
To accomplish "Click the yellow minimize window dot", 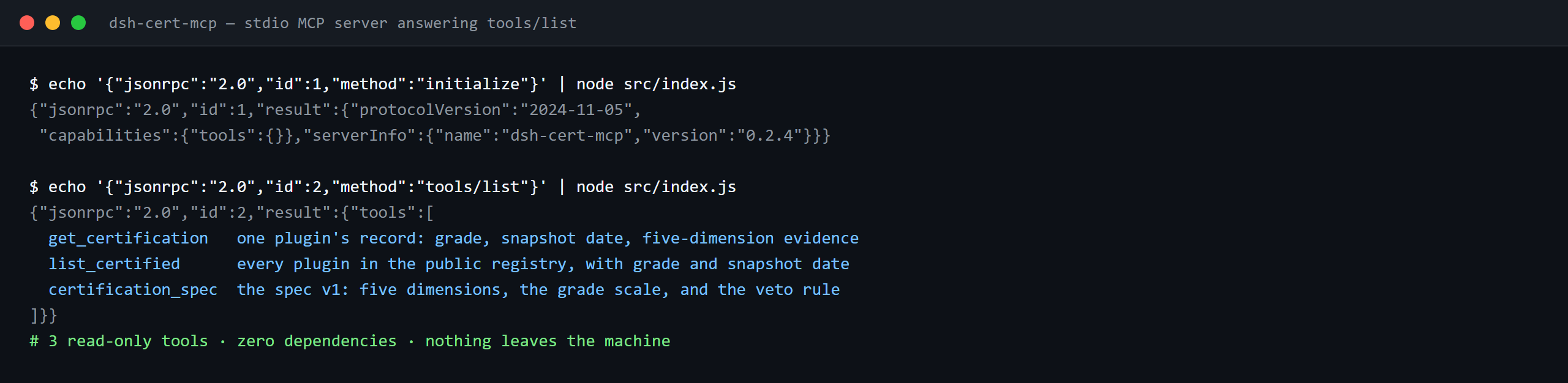I will coord(53,23).
